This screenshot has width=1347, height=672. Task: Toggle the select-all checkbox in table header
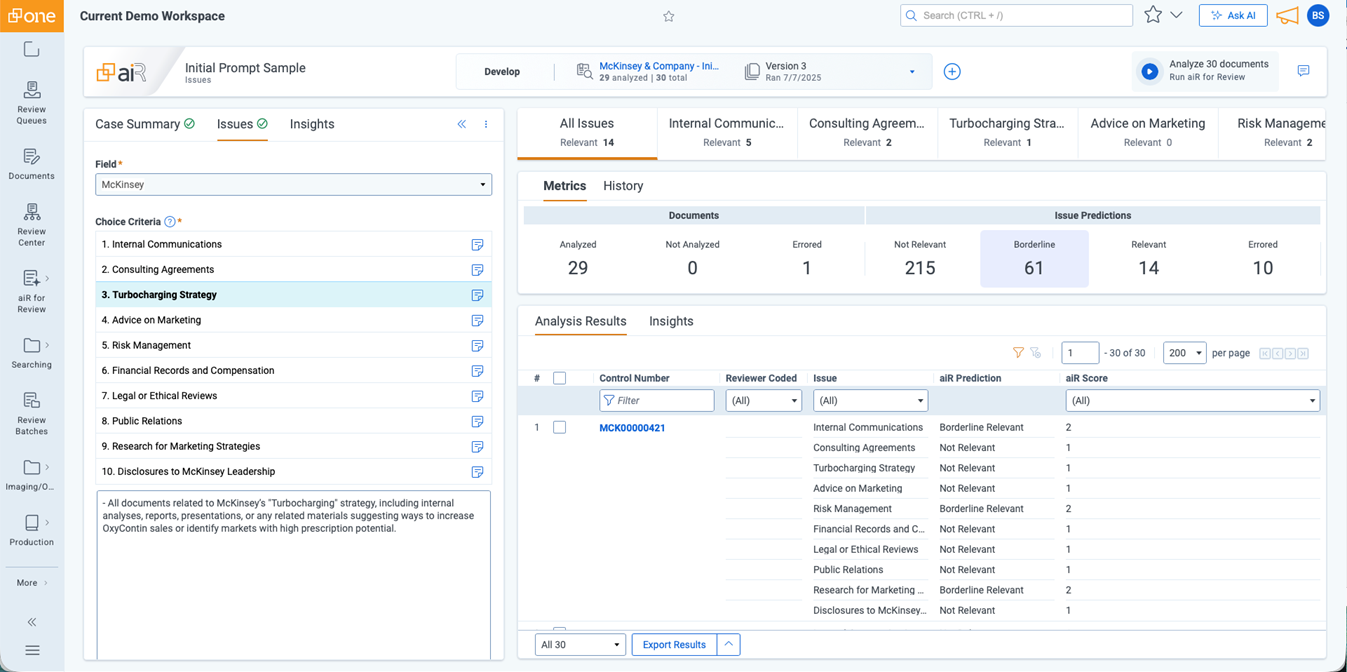(x=560, y=378)
